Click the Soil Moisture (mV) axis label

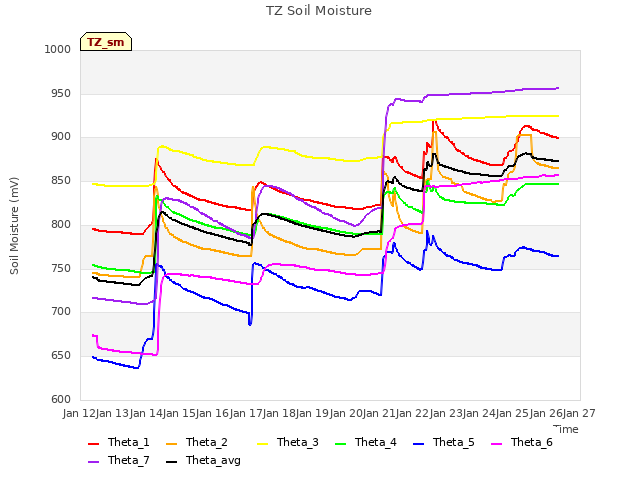14,225
